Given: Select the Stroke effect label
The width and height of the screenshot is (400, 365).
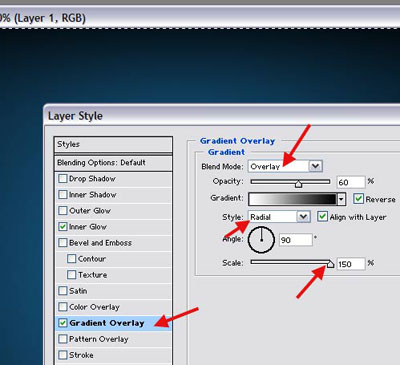Looking at the screenshot, I should [x=81, y=355].
